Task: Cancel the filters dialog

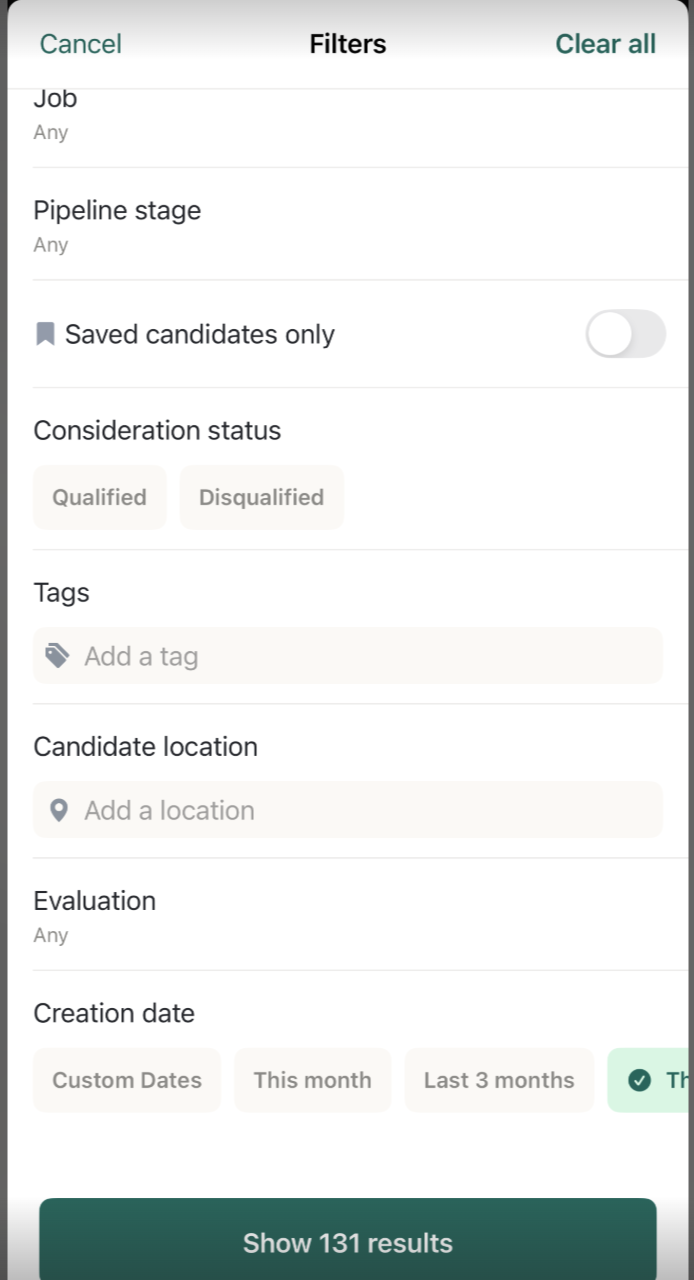Action: tap(80, 44)
